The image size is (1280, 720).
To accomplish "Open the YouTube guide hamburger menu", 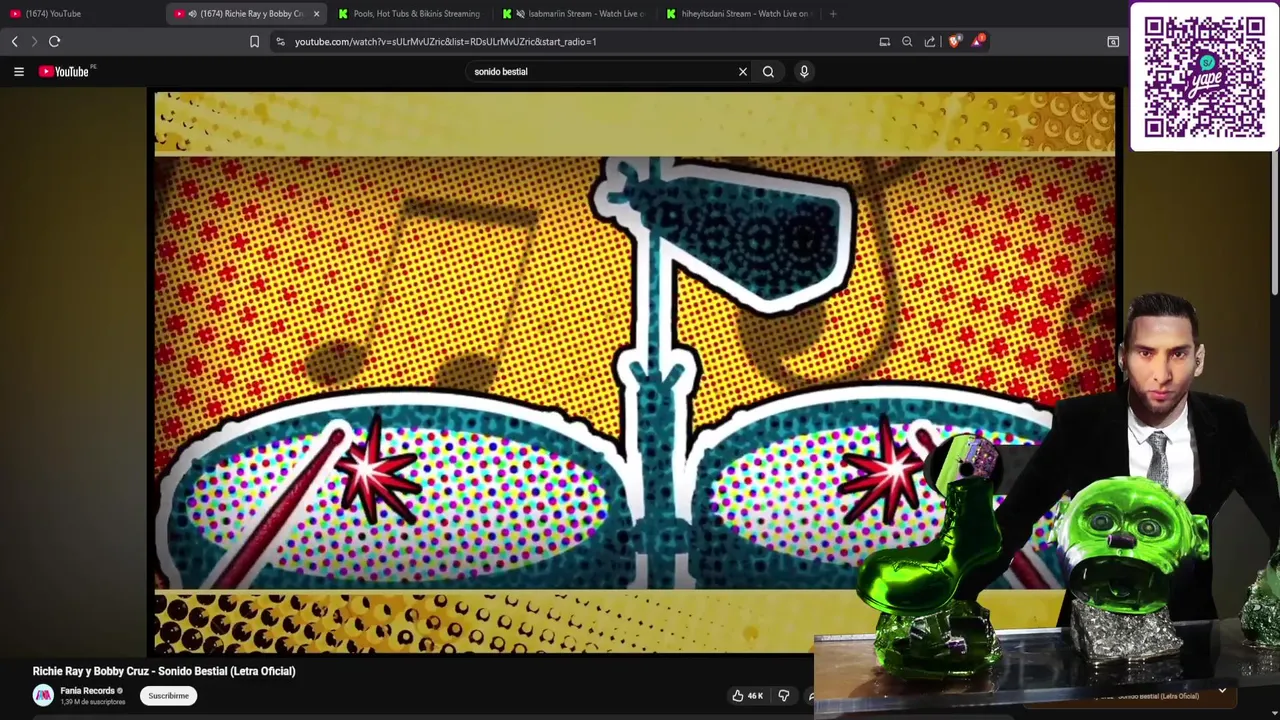I will [x=18, y=71].
